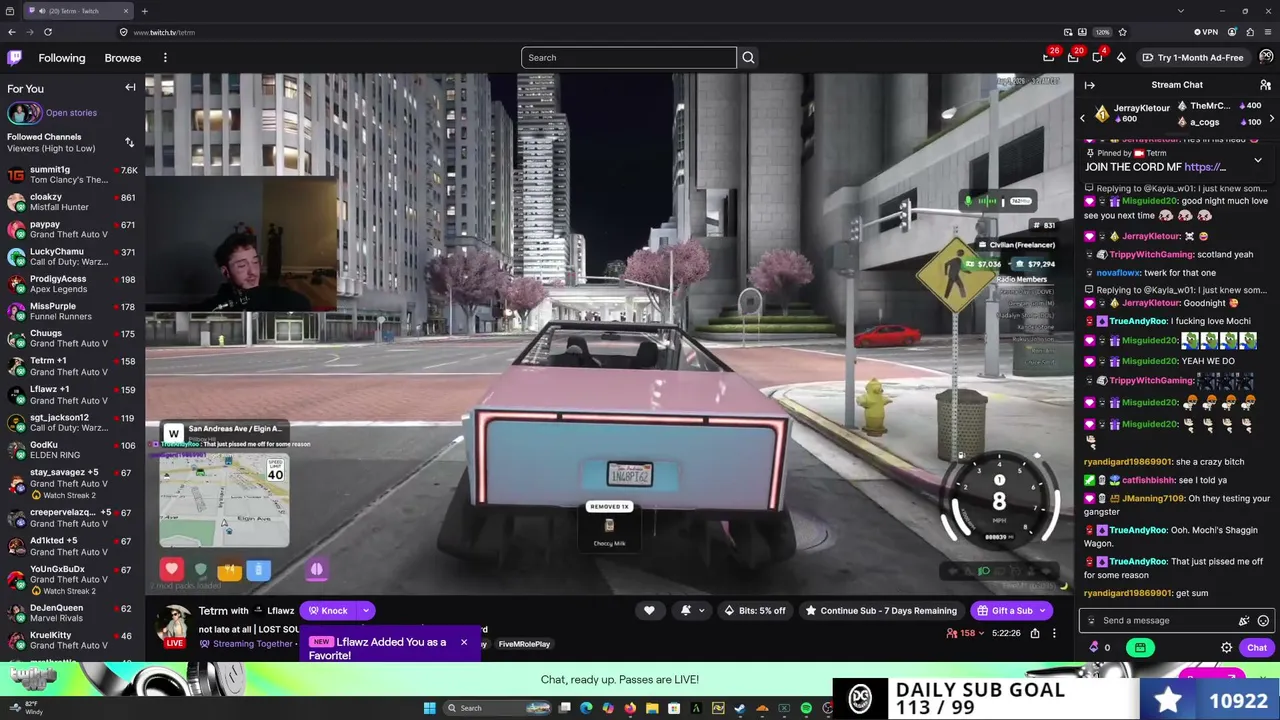Viewport: 1280px width, 720px height.
Task: Click the celebration icon in message box
Action: [1244, 621]
